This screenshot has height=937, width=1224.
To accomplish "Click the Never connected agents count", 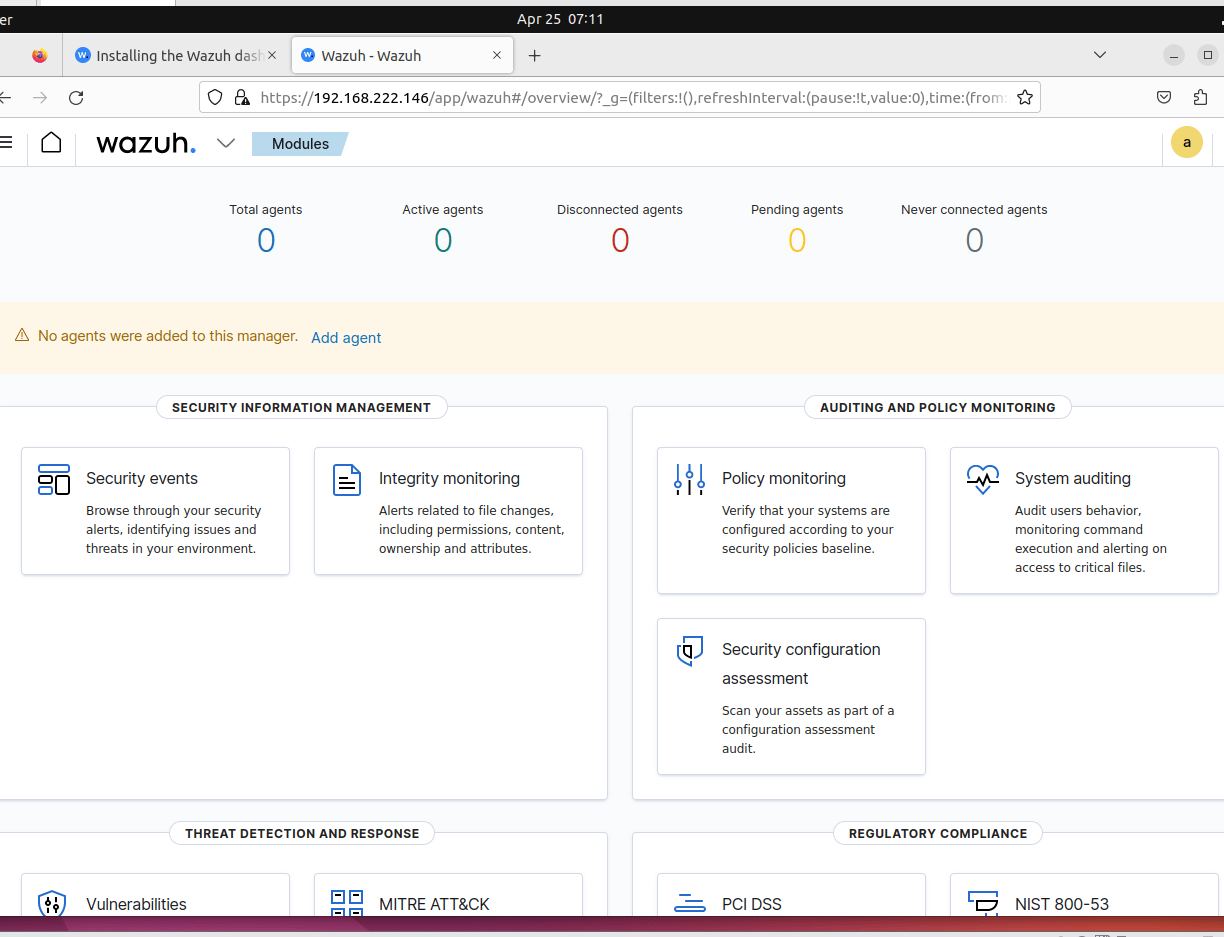I will [x=974, y=241].
